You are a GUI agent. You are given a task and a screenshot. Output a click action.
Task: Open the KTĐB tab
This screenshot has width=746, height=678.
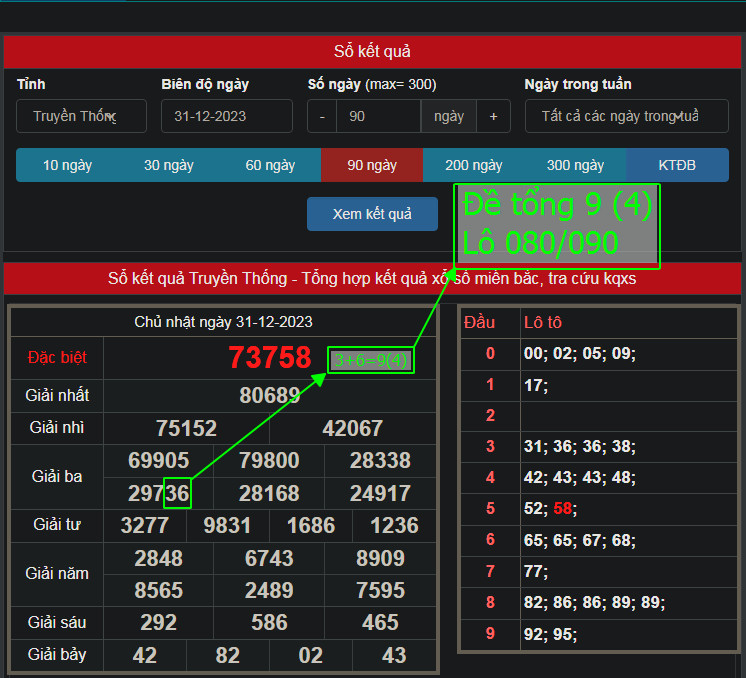click(x=677, y=165)
